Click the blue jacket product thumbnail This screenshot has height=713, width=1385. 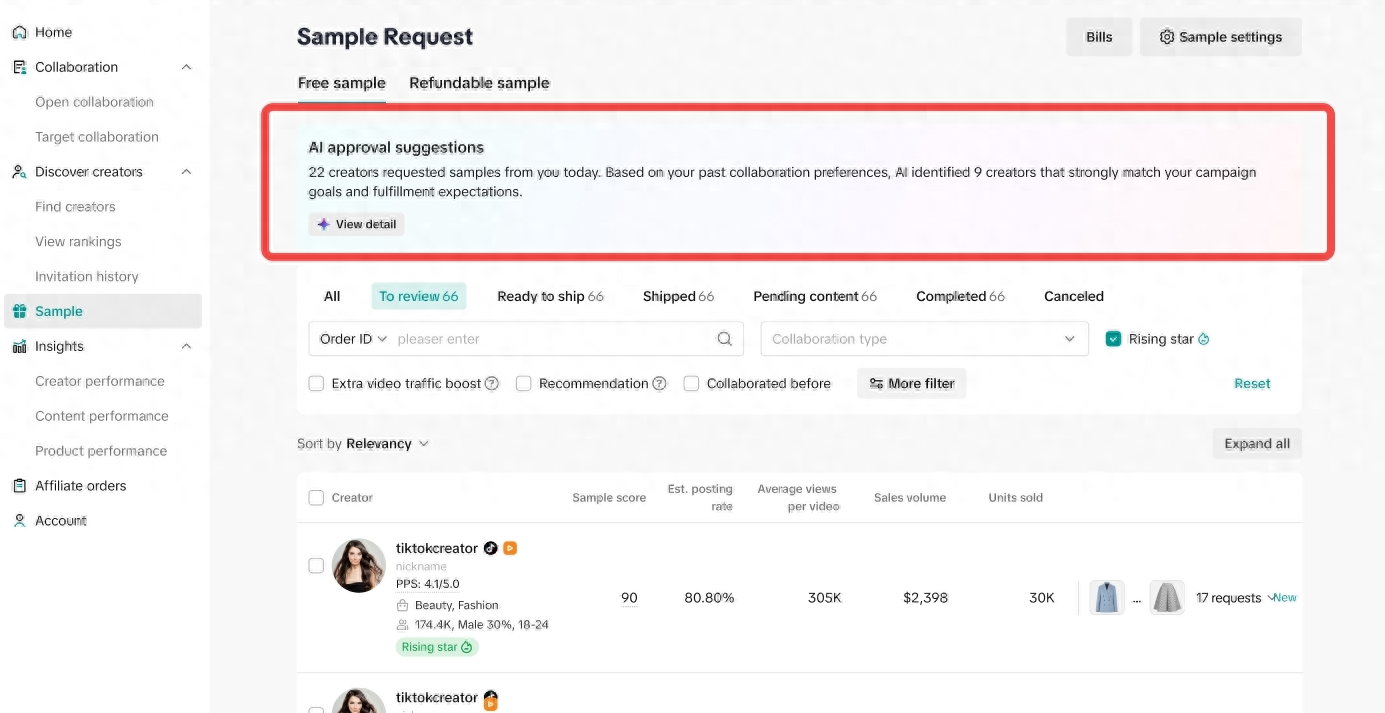point(1107,598)
